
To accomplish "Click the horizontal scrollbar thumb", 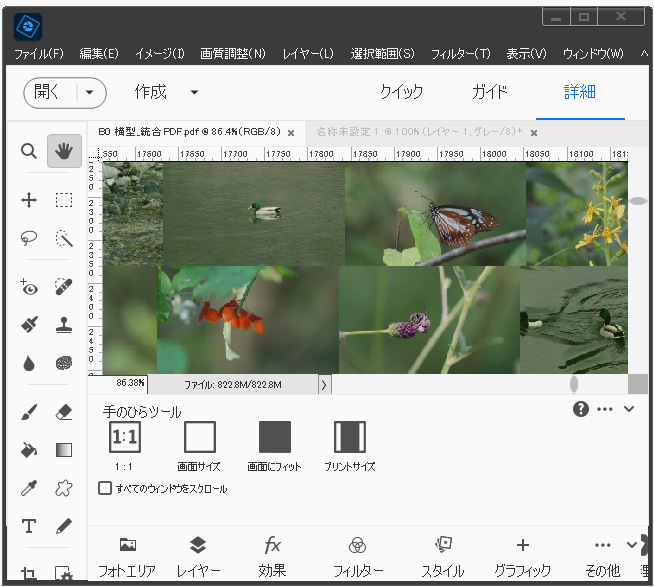I will pyautogui.click(x=574, y=384).
